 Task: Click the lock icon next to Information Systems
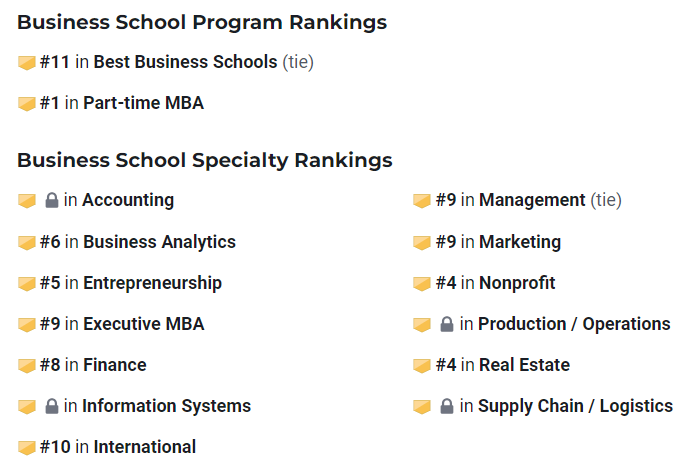click(52, 407)
